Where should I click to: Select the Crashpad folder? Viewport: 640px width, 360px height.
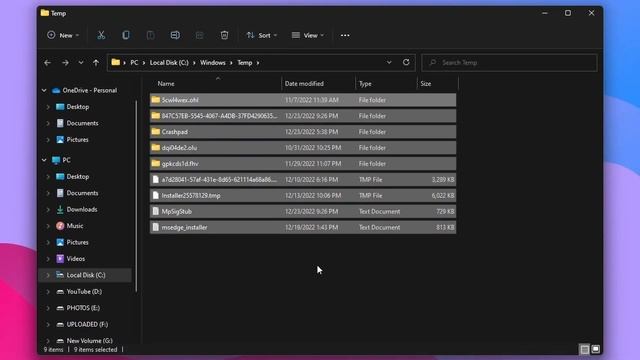[303, 132]
